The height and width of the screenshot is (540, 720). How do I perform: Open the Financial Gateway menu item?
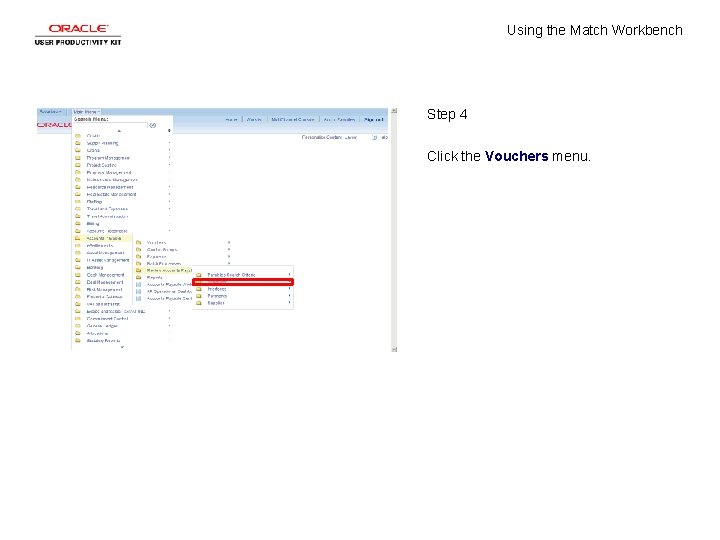pos(105,297)
